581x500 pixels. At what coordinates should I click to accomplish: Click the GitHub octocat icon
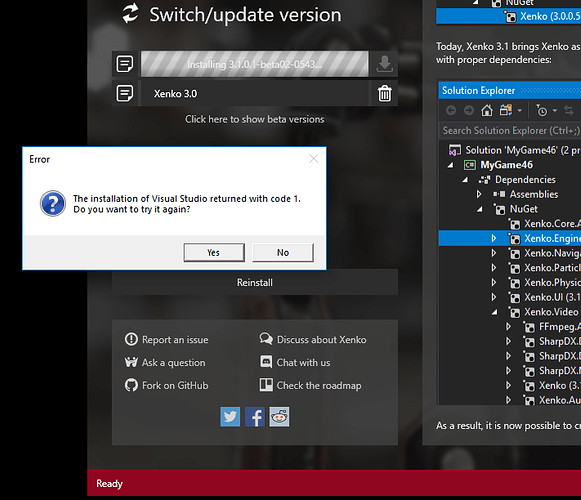(x=131, y=385)
